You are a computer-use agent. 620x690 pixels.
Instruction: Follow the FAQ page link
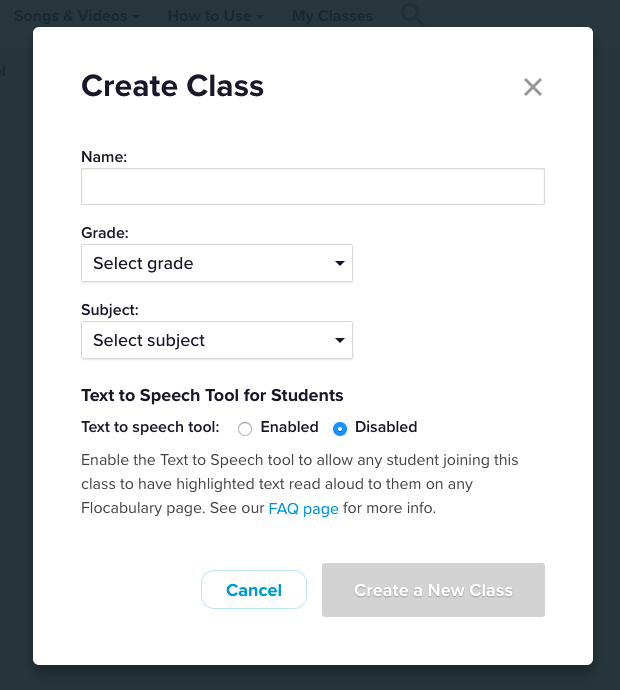click(303, 509)
